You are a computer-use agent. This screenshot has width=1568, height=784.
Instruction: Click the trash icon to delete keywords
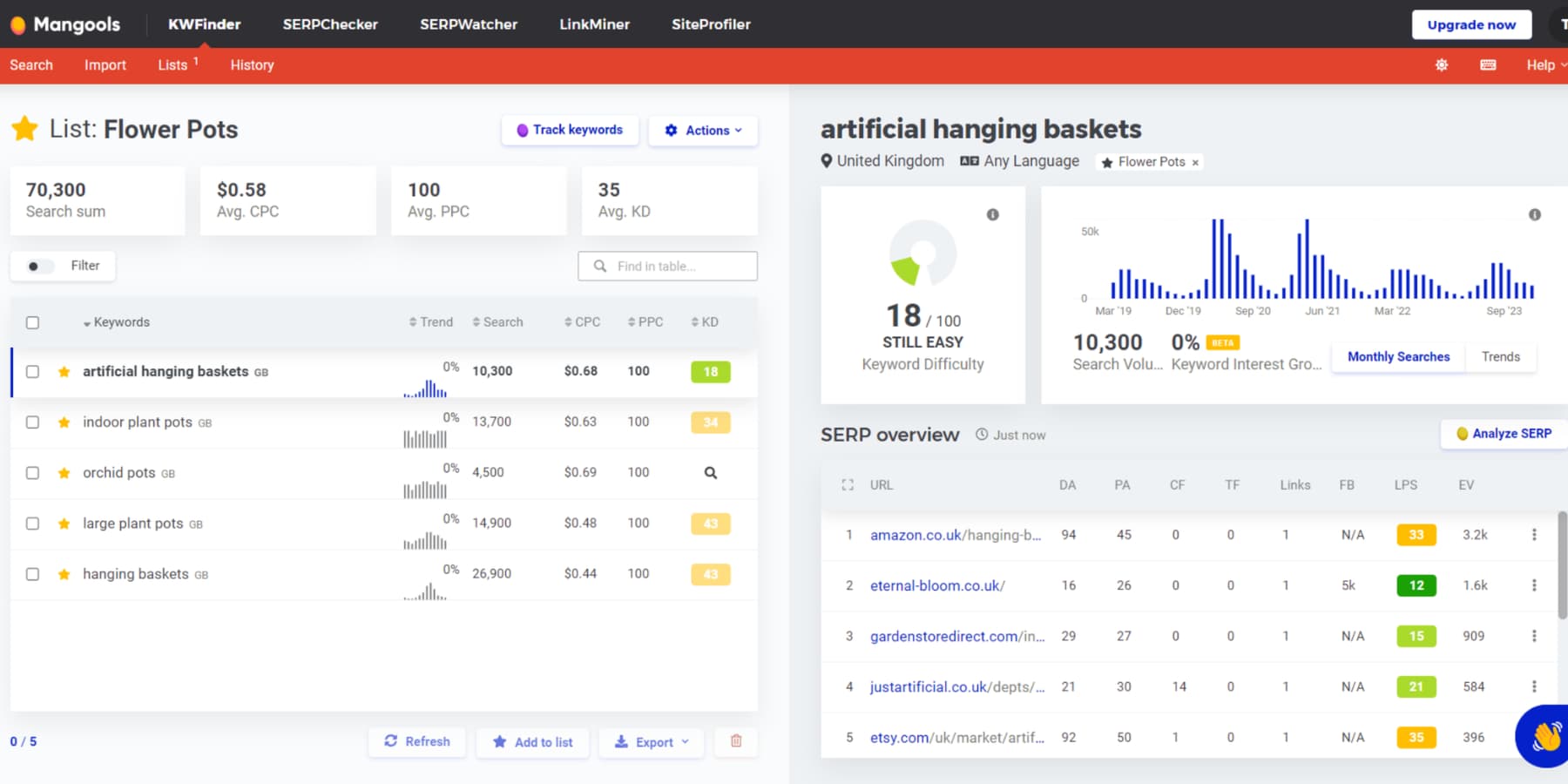[736, 741]
